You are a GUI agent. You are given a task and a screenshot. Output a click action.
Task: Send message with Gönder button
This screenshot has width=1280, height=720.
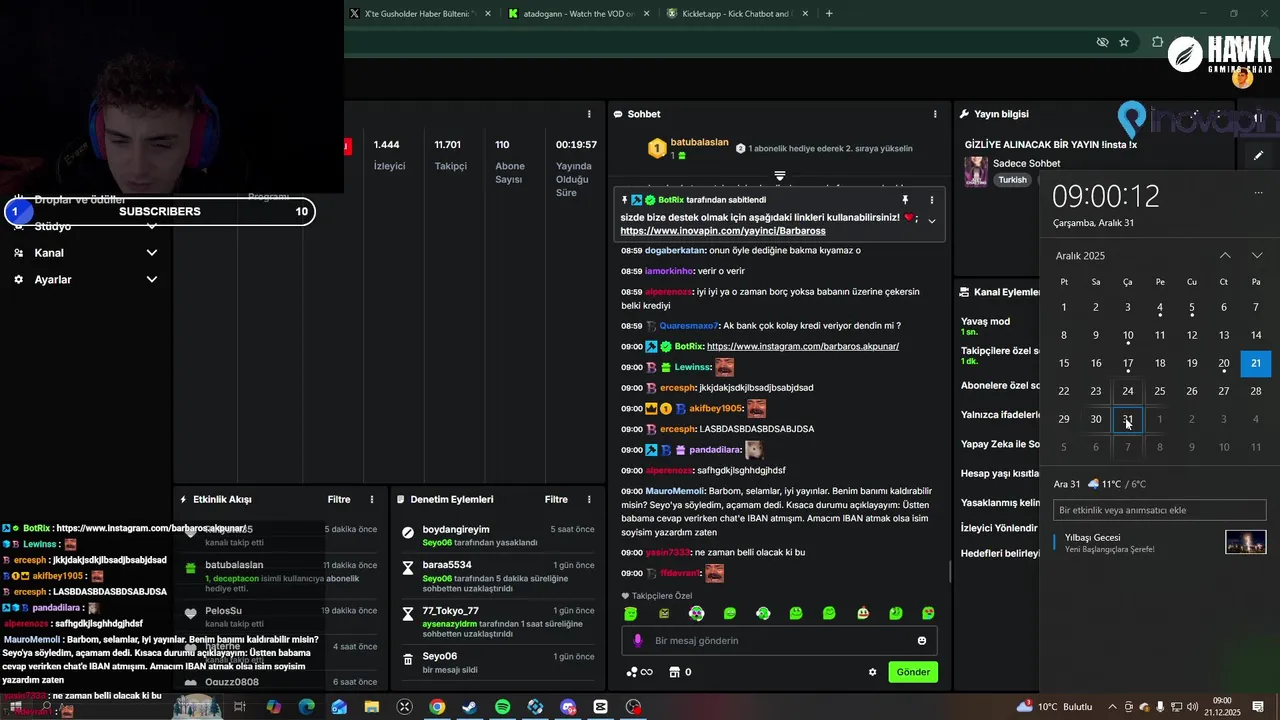coord(913,672)
